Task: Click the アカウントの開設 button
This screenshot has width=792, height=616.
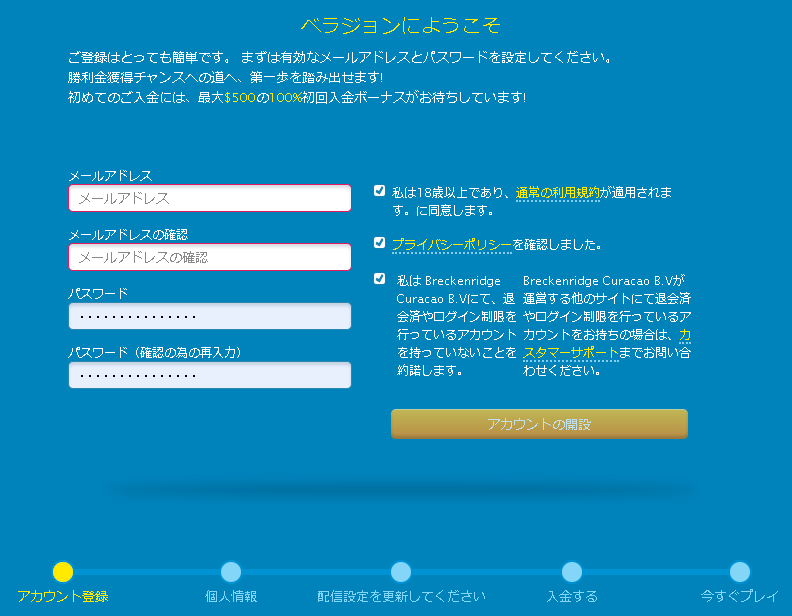Action: pyautogui.click(x=539, y=424)
